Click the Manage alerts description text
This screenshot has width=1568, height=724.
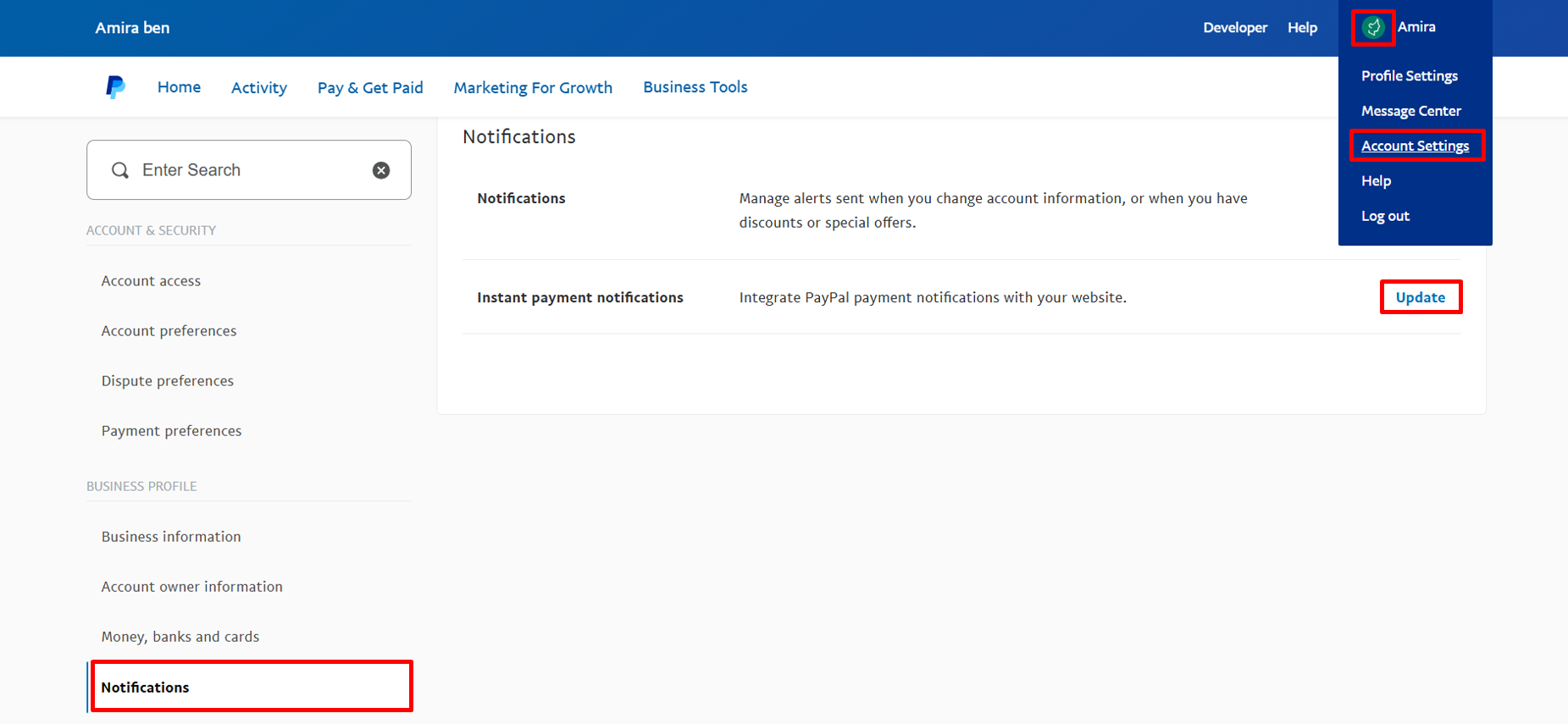point(993,210)
